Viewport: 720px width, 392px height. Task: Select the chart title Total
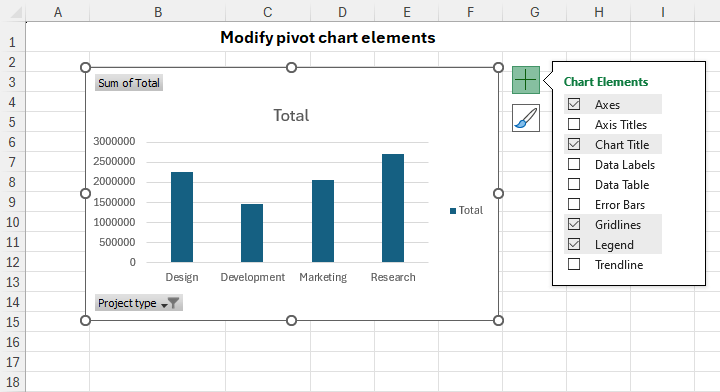click(291, 115)
